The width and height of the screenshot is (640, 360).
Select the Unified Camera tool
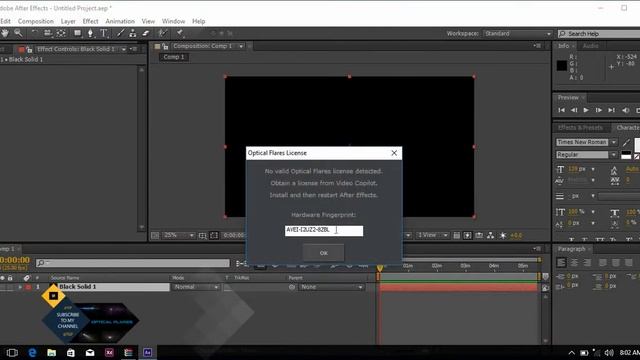[48, 33]
